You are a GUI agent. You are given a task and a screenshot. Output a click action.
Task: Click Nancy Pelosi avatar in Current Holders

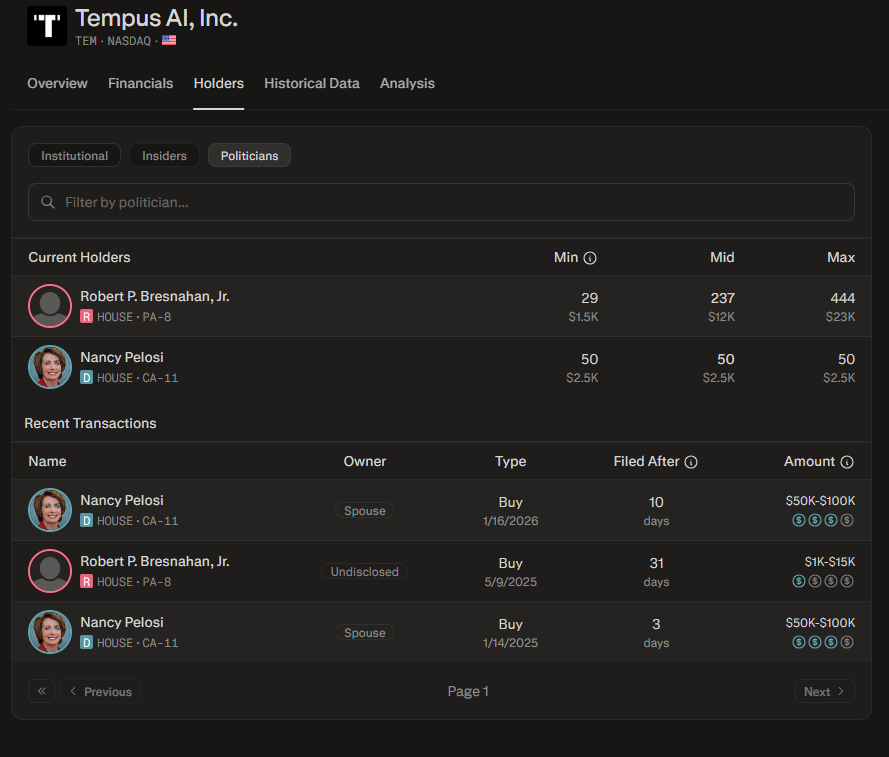(x=50, y=367)
